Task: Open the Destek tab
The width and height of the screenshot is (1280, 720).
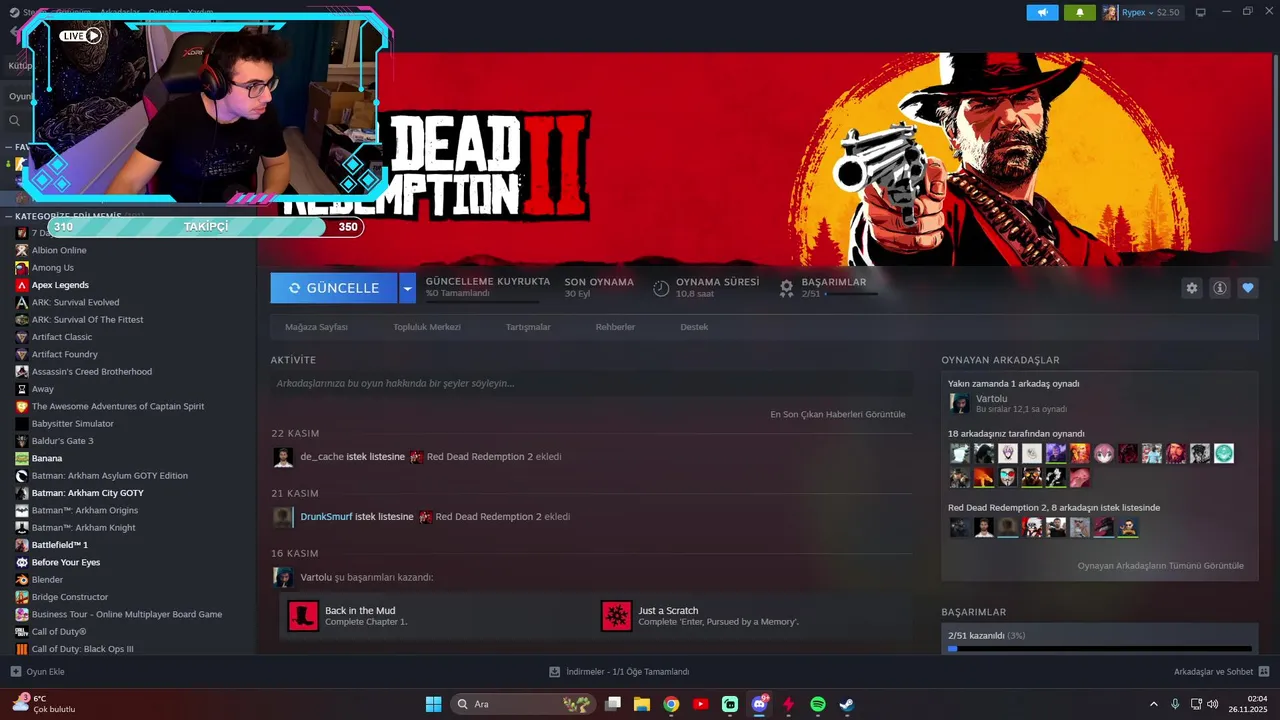Action: coord(694,327)
